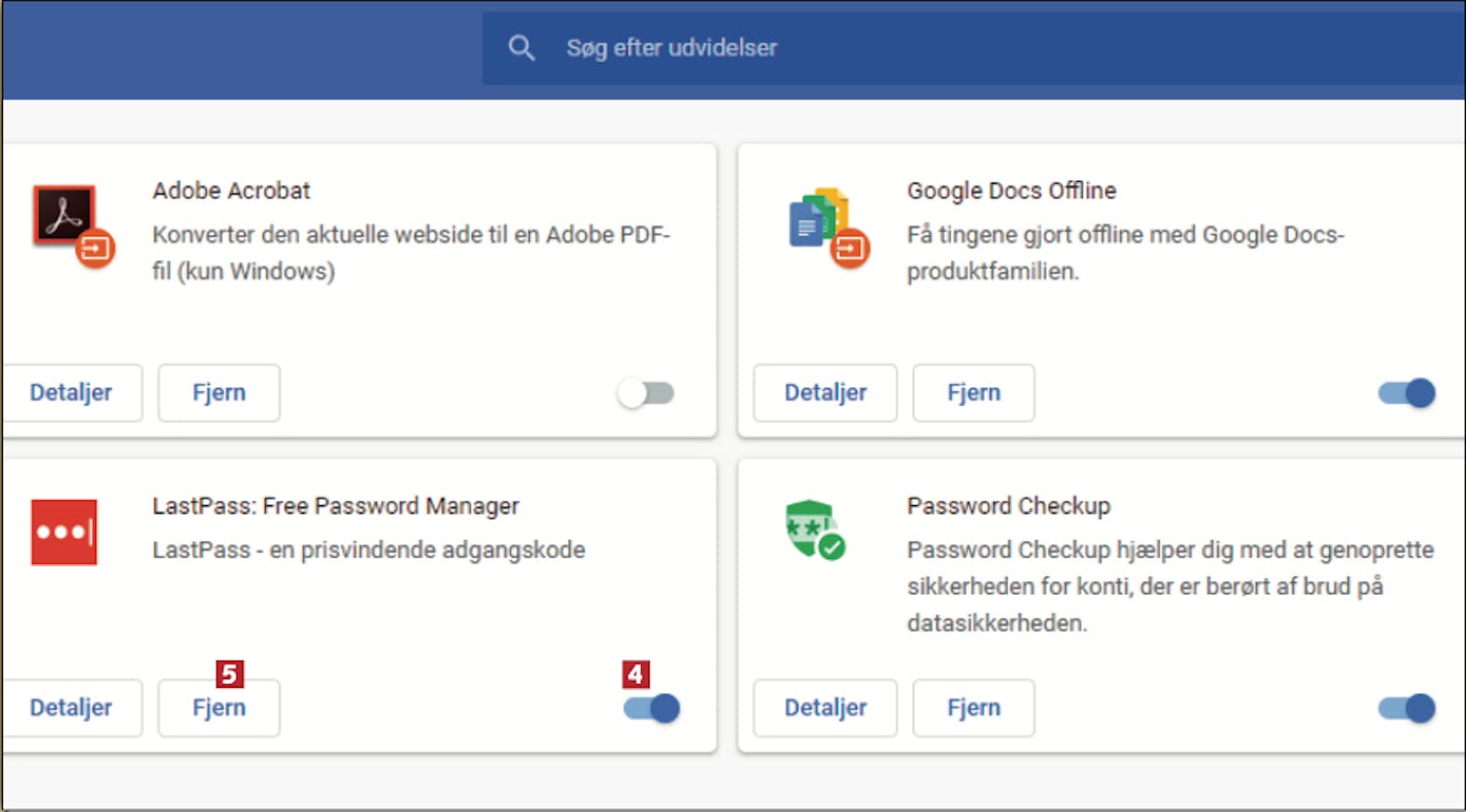Click Fjern for Google Docs Offline
This screenshot has width=1466, height=812.
(973, 393)
